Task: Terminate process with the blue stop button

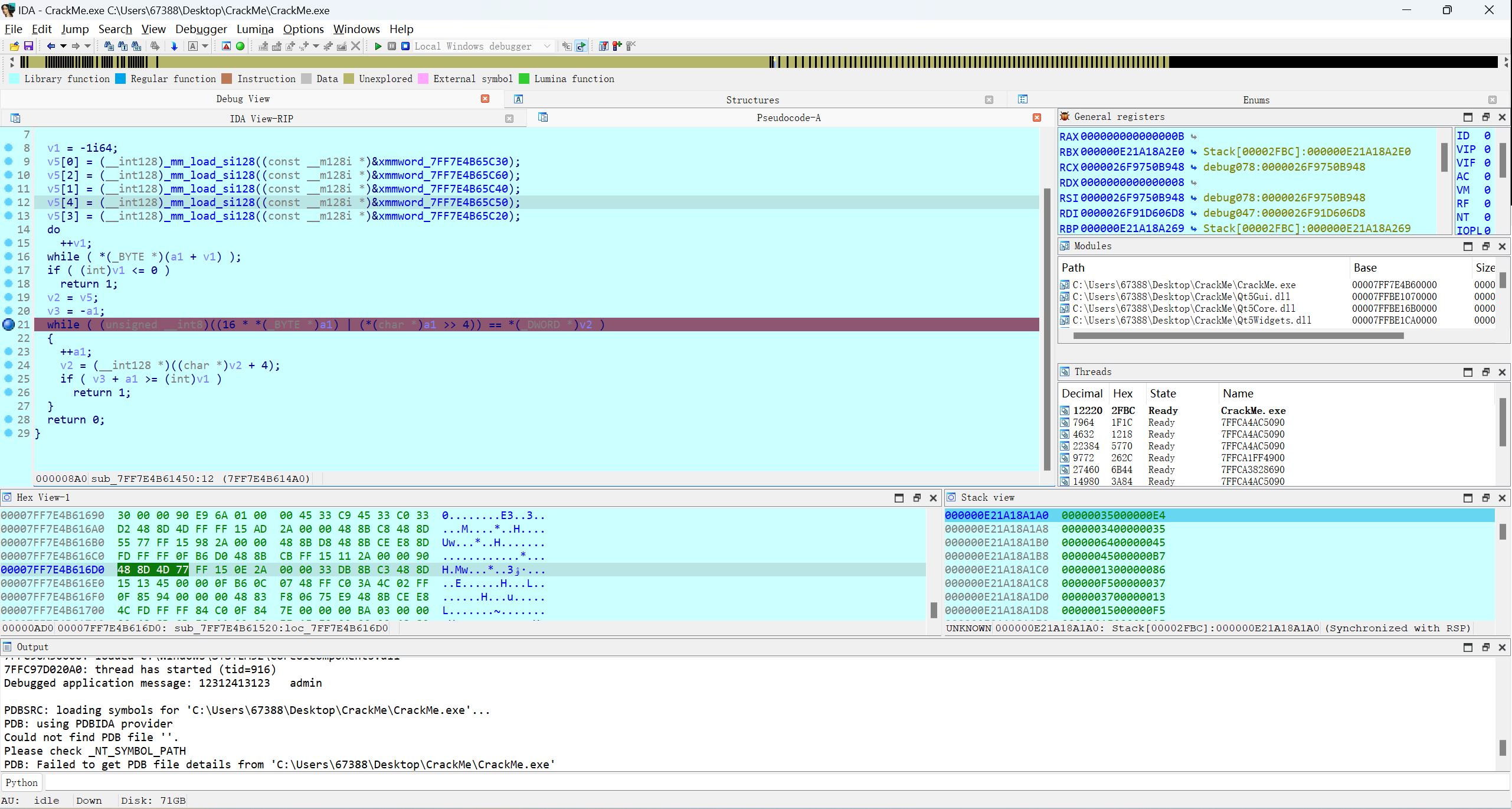Action: (x=405, y=46)
